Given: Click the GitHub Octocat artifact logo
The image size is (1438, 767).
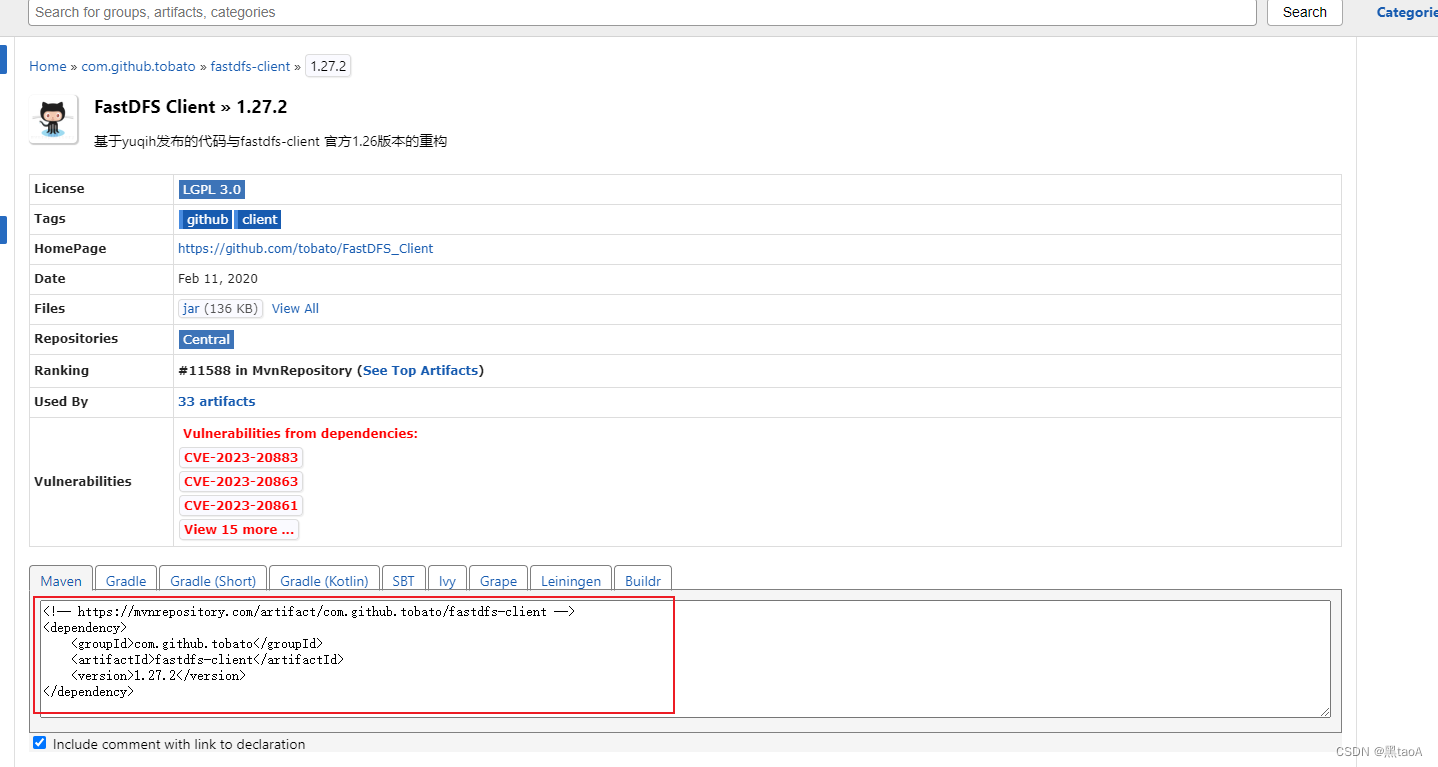Looking at the screenshot, I should (x=54, y=119).
